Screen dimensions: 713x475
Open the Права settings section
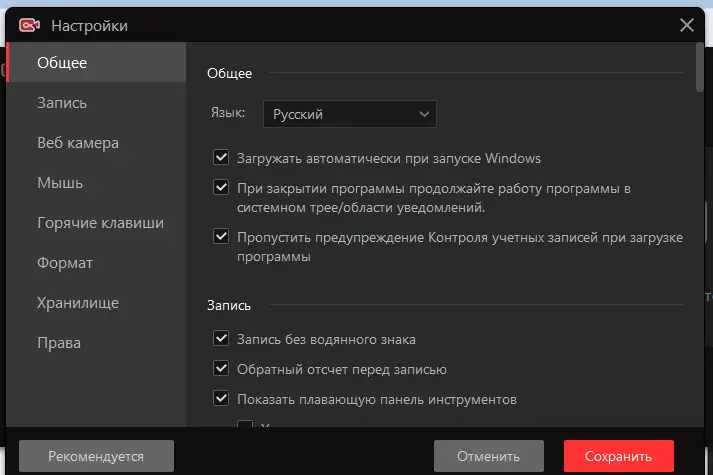click(x=59, y=343)
